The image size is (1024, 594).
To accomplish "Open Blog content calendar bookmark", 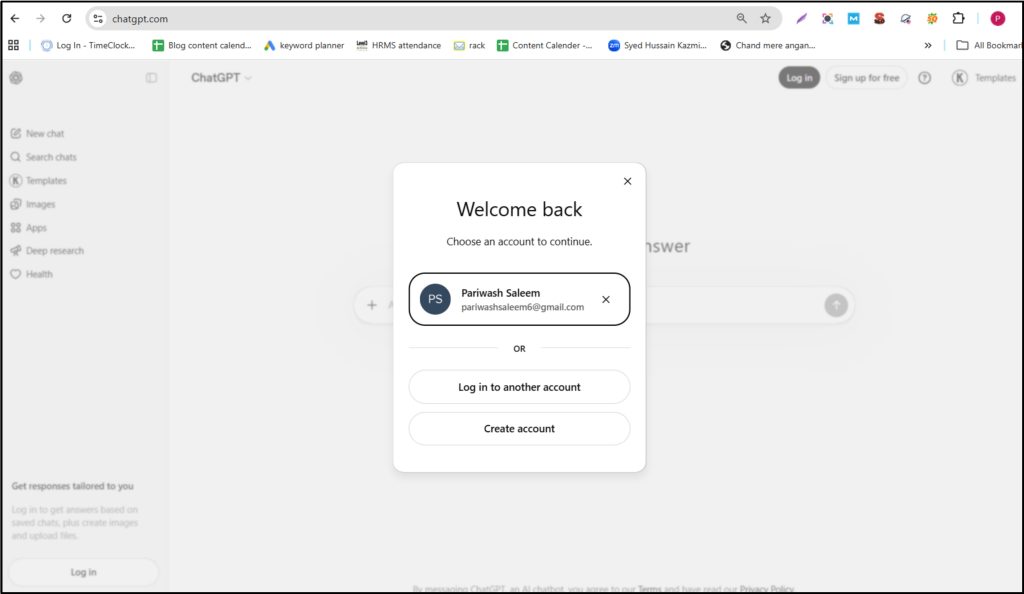I will [202, 45].
